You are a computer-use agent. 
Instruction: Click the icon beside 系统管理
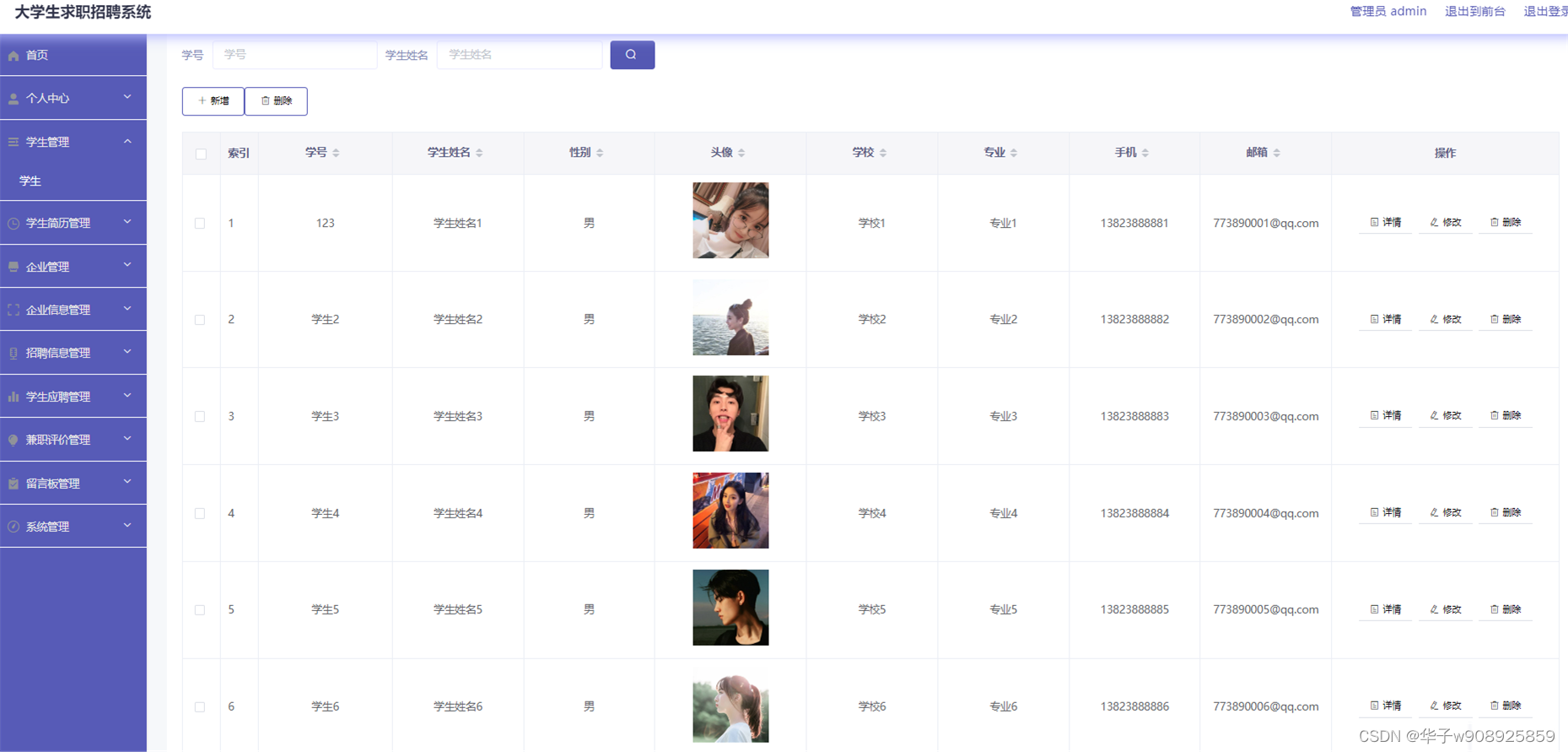coord(13,527)
